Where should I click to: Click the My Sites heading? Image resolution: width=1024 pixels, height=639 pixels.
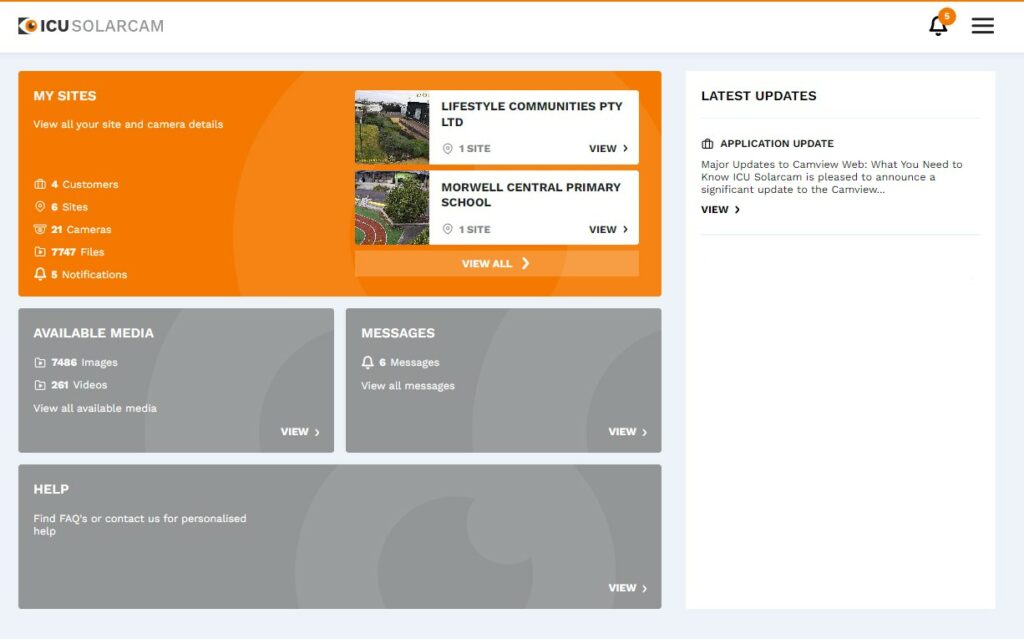(x=65, y=96)
